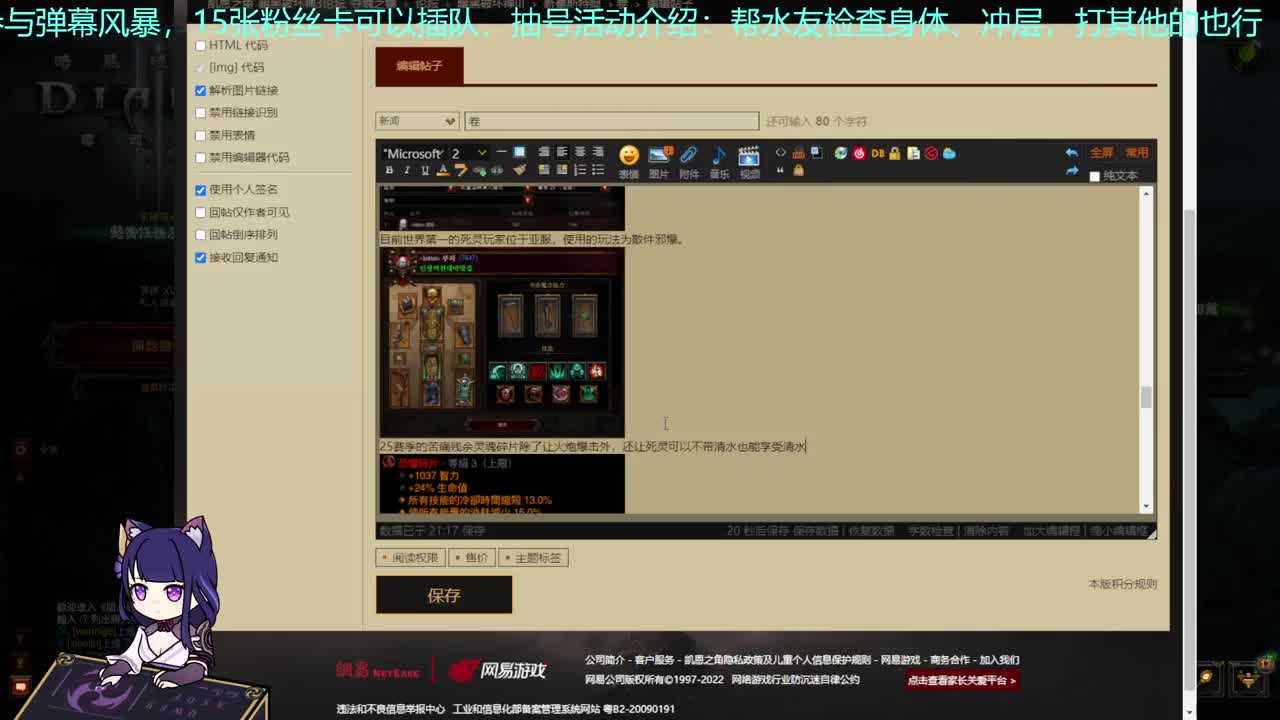Image resolution: width=1280 pixels, height=720 pixels.
Task: Enable 回帖仅作者可见 checkbox
Action: coord(200,212)
